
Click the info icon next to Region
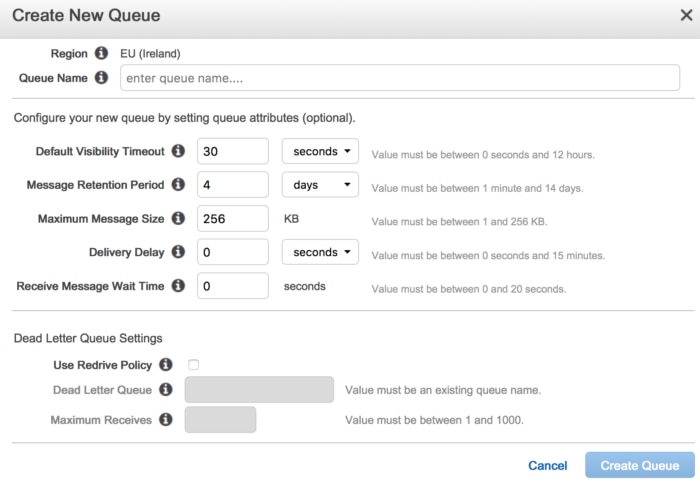101,53
